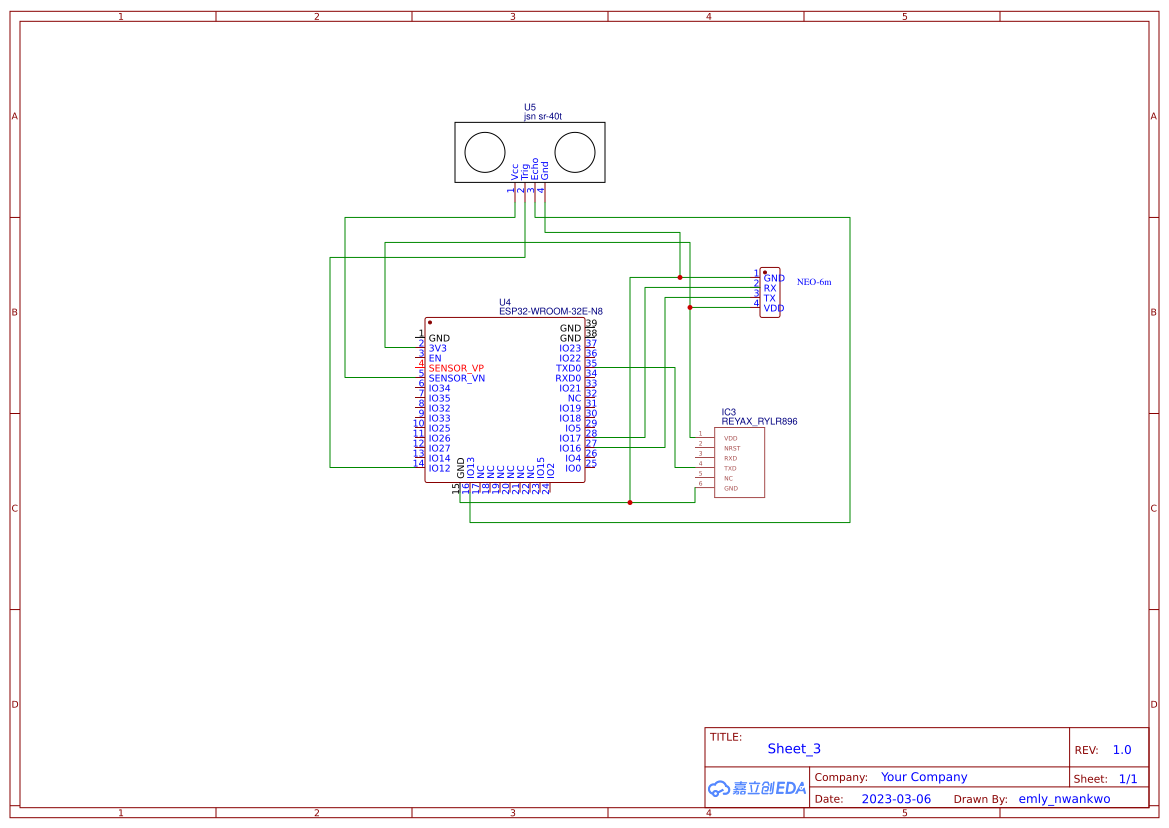Viewport: 1169px width, 828px height.
Task: Click the 嘉立创EDA cloud logo
Action: pyautogui.click(x=755, y=788)
